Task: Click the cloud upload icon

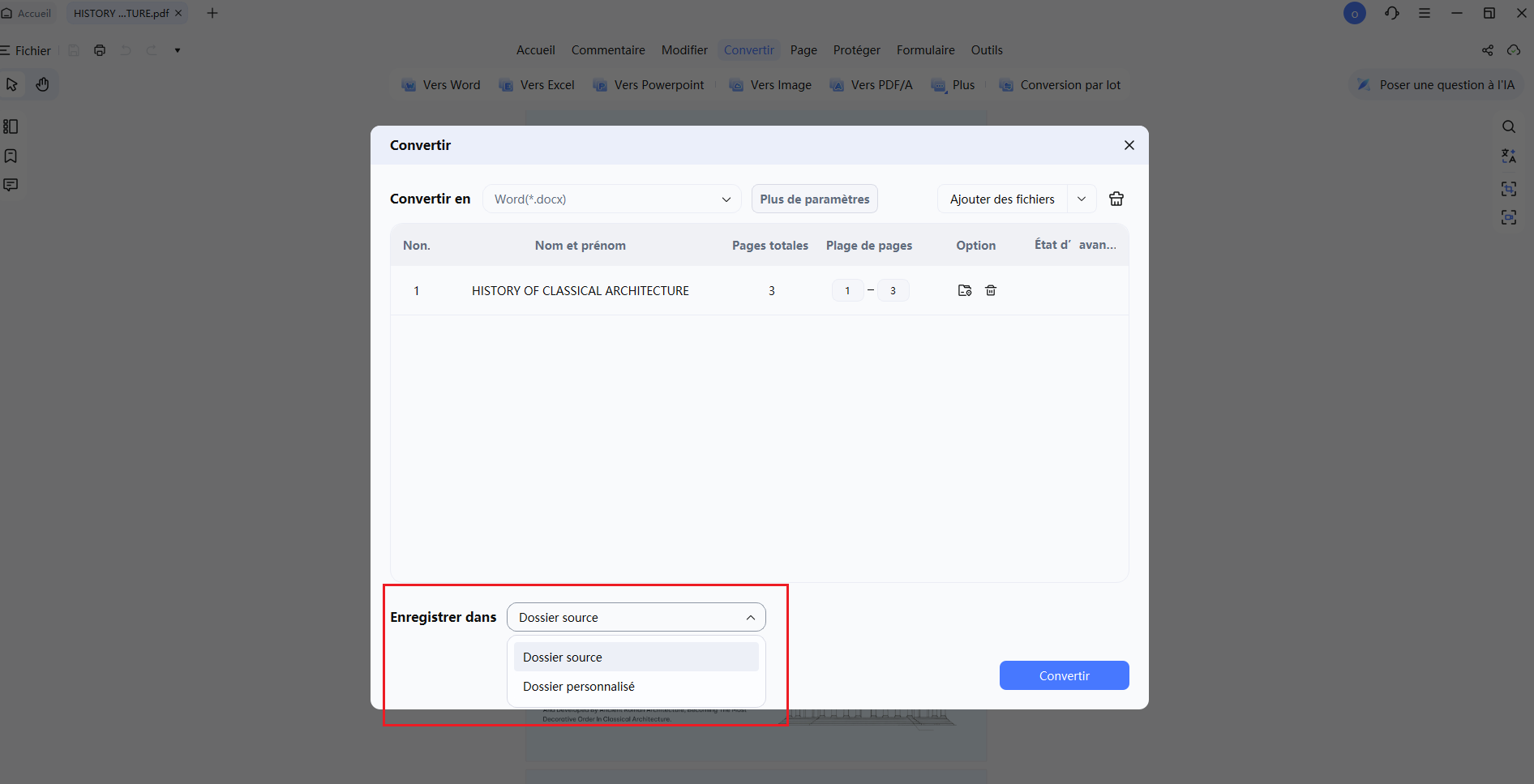Action: (x=1514, y=50)
